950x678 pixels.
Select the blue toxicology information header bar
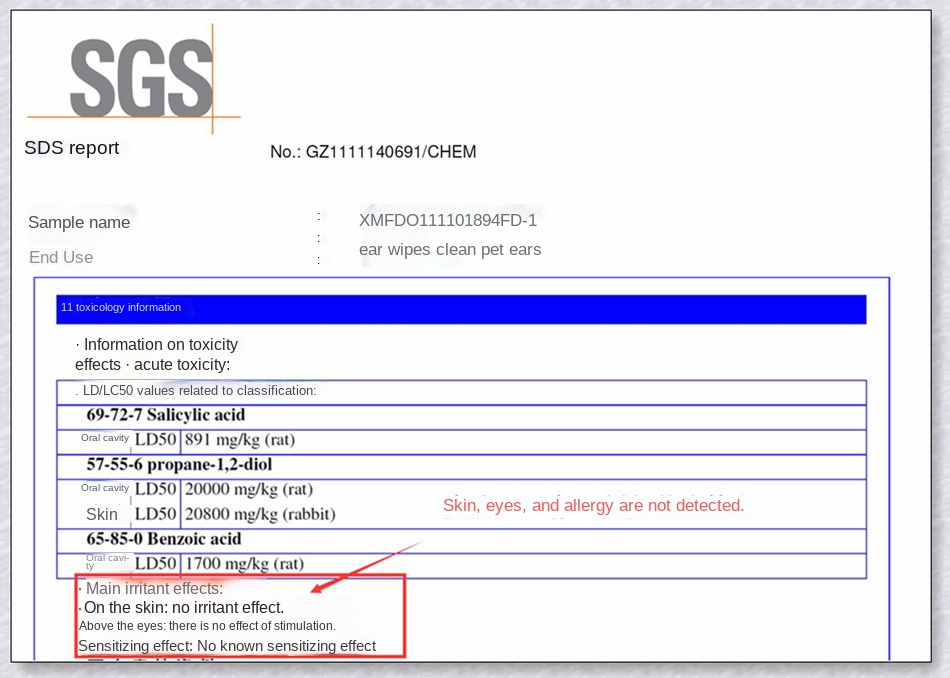460,308
